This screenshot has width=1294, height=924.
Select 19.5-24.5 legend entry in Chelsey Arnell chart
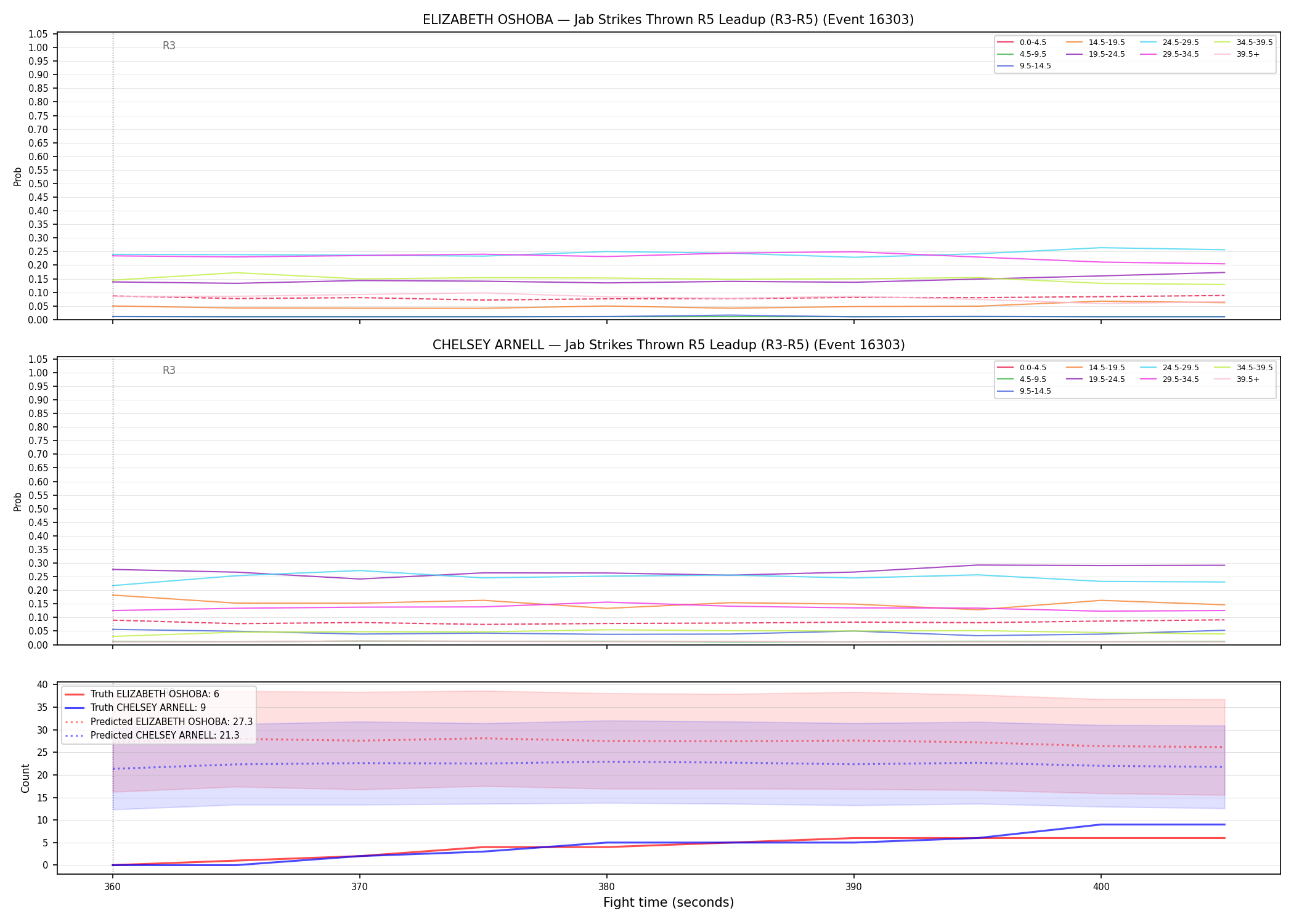1096,379
